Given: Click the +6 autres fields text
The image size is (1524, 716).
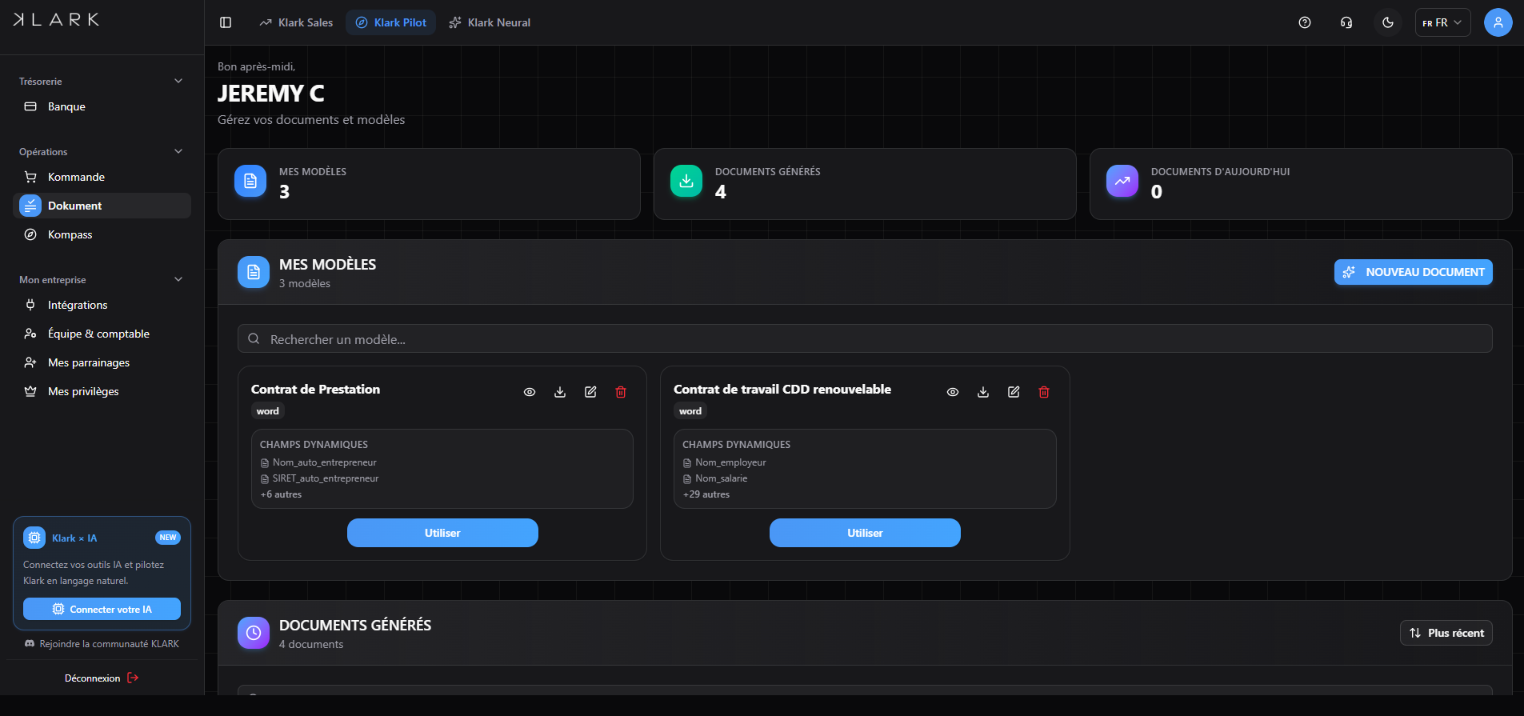Looking at the screenshot, I should click(x=281, y=494).
